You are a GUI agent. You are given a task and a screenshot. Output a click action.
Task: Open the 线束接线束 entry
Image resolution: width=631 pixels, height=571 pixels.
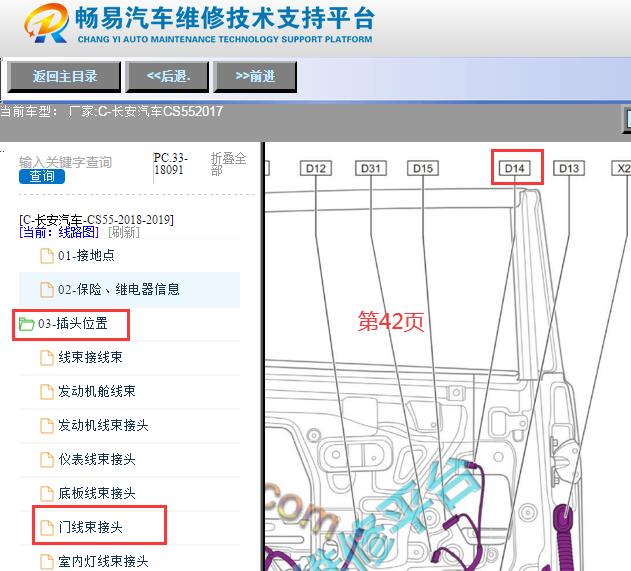pos(90,358)
